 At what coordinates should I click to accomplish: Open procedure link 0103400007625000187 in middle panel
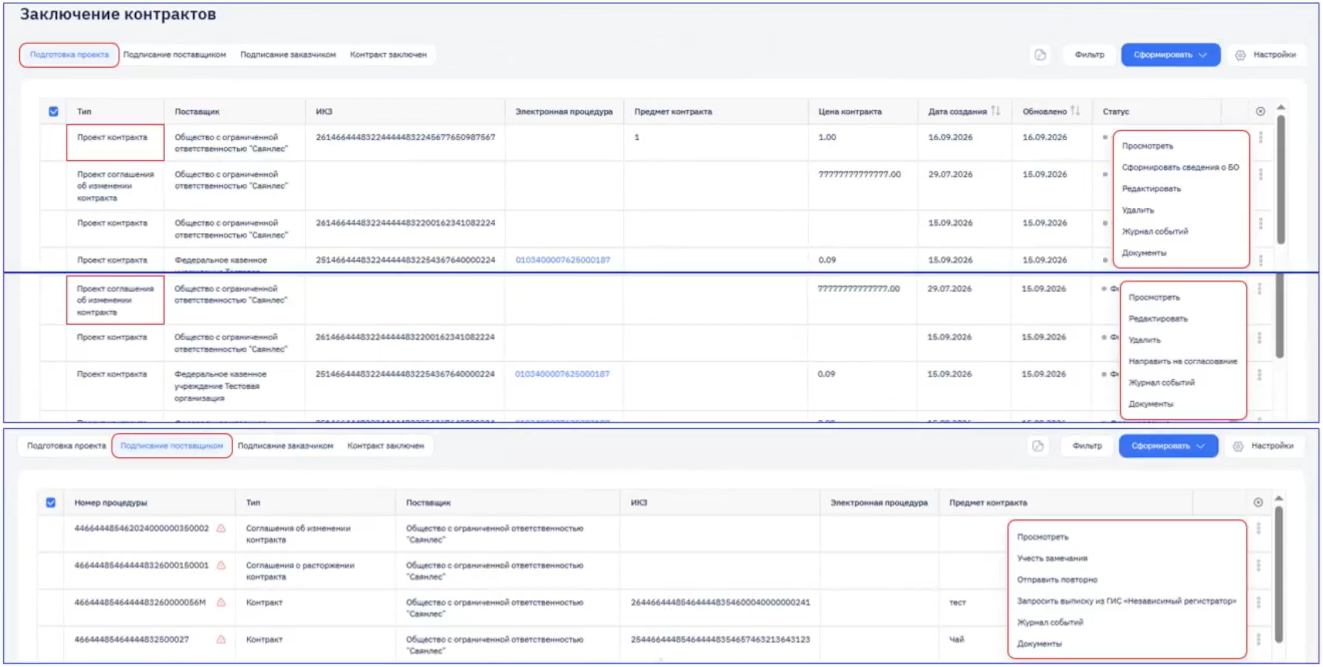(562, 374)
